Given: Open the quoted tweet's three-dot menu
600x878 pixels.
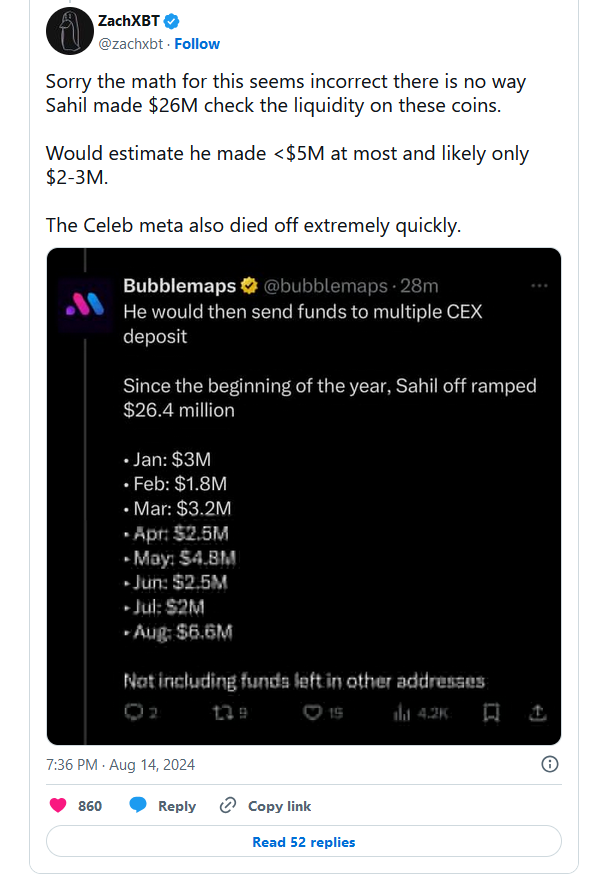Looking at the screenshot, I should click(540, 287).
